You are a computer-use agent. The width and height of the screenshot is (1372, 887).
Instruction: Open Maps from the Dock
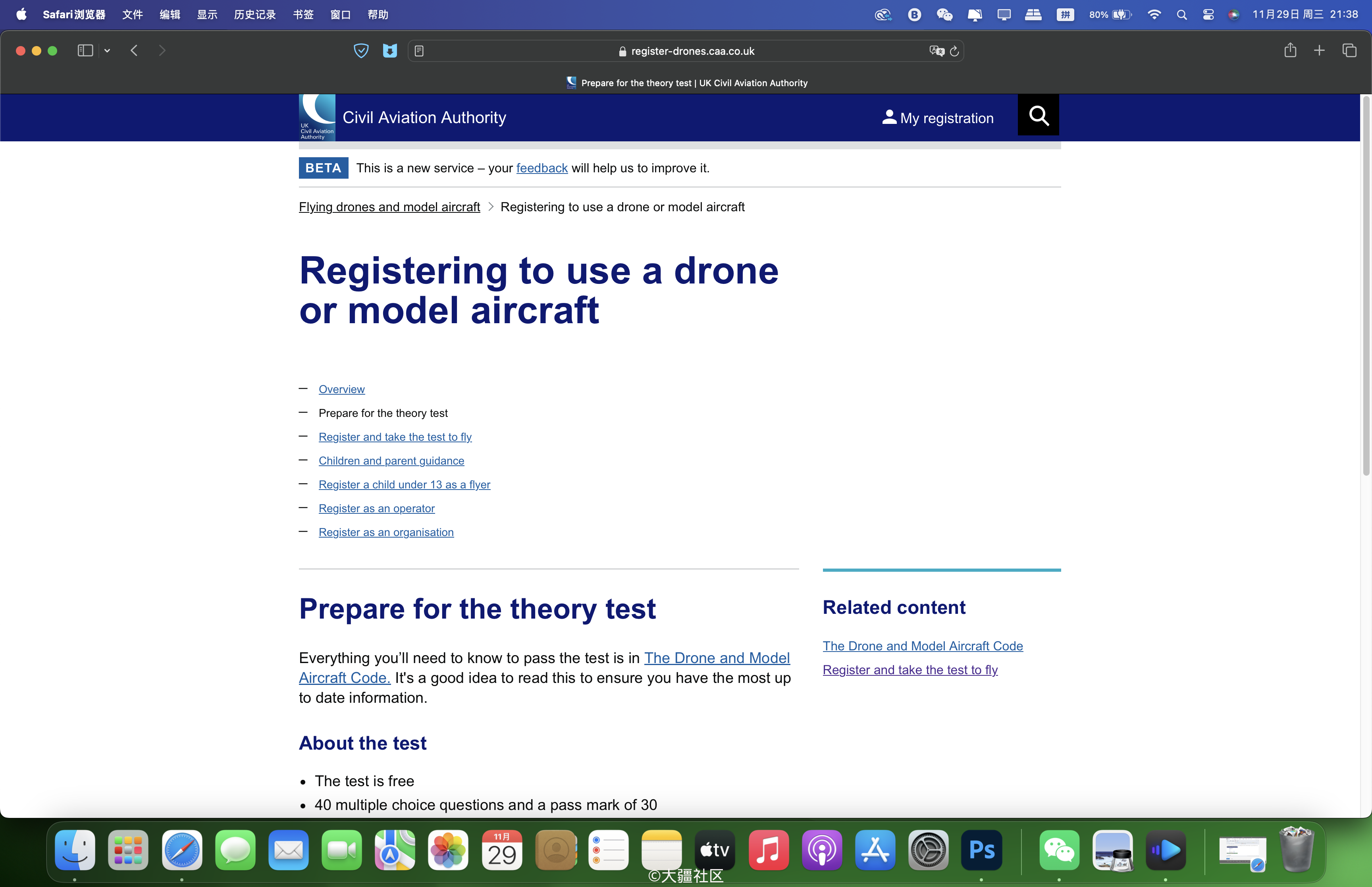point(394,850)
